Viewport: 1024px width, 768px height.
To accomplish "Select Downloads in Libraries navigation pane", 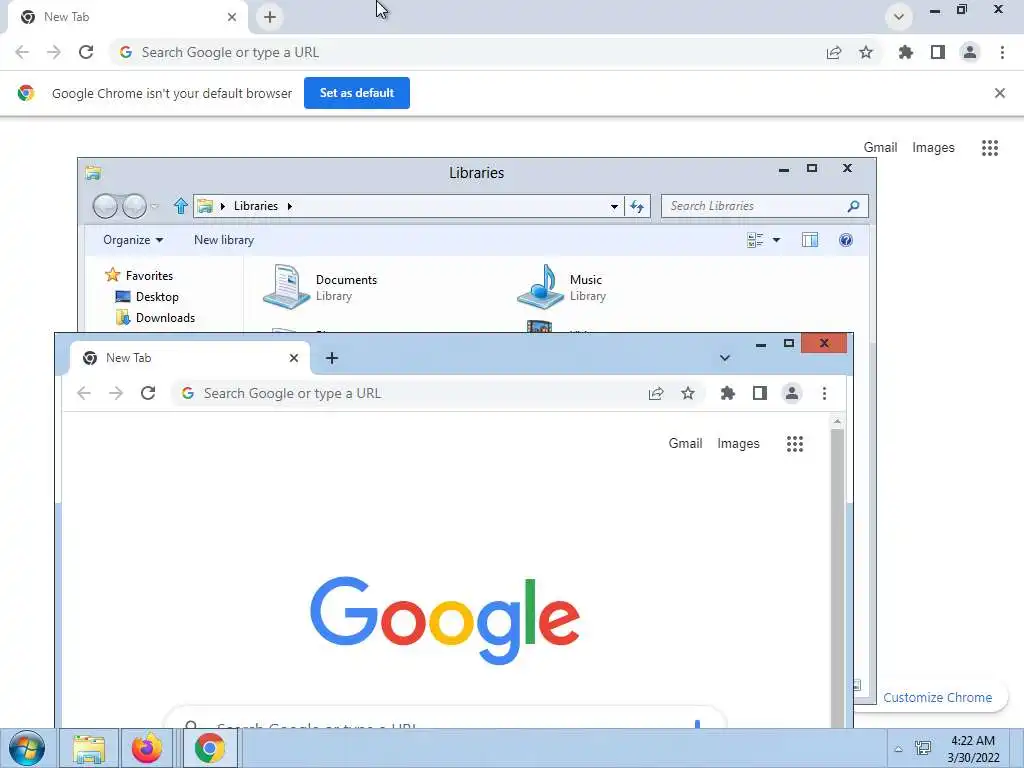I will click(x=155, y=318).
